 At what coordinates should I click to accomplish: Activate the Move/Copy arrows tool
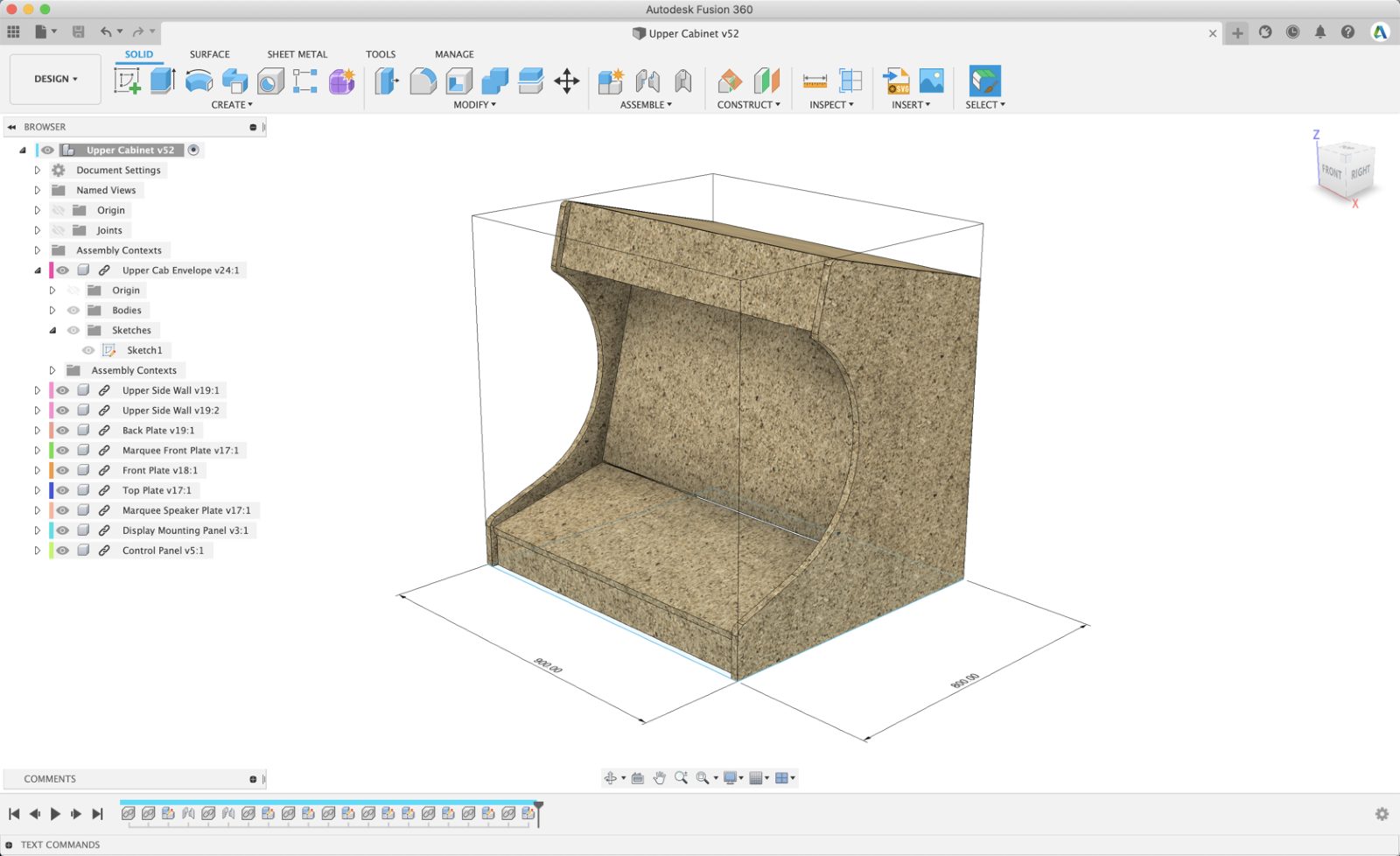[567, 81]
